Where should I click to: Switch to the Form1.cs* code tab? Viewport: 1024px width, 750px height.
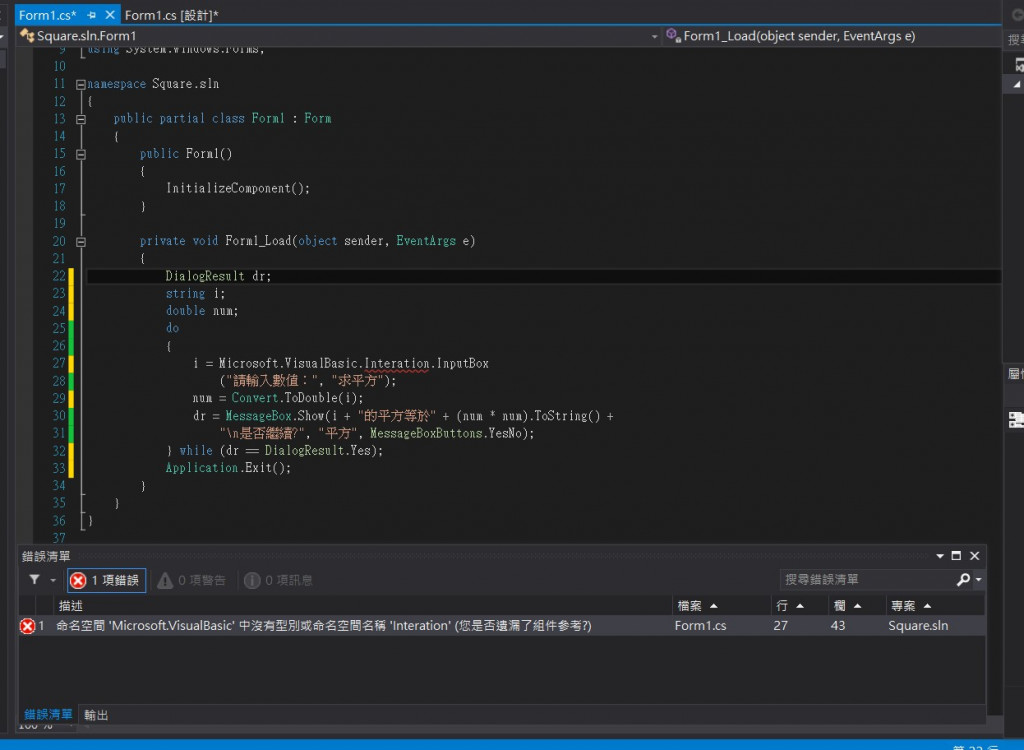click(x=48, y=15)
